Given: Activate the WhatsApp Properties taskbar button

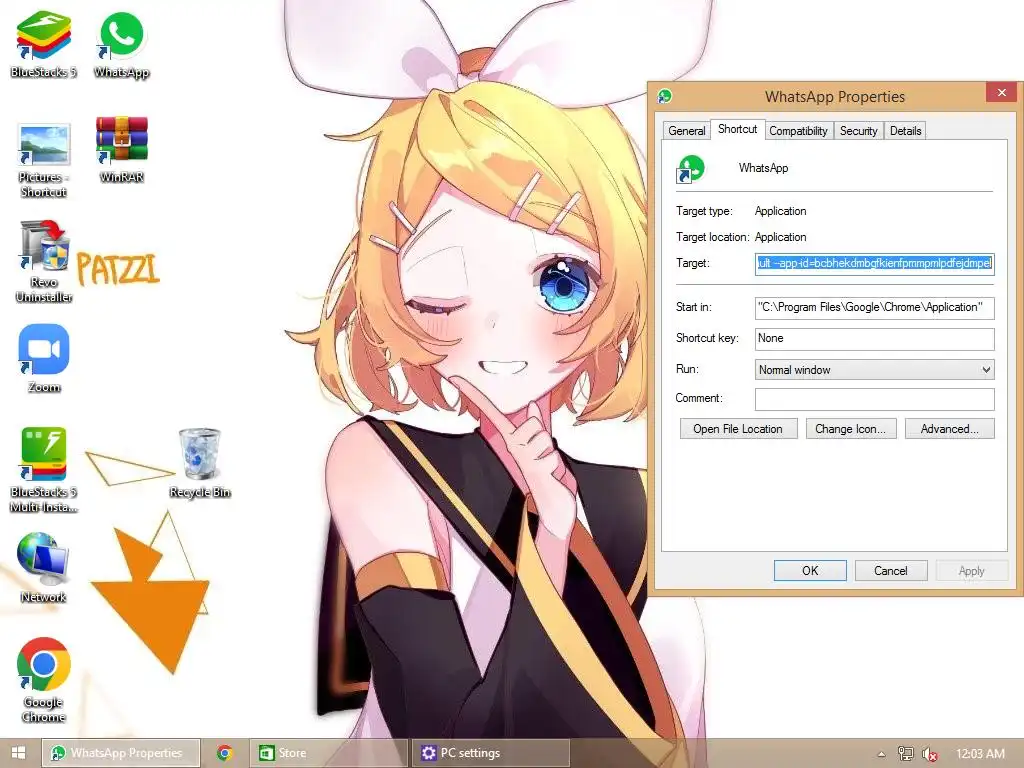Looking at the screenshot, I should point(121,753).
